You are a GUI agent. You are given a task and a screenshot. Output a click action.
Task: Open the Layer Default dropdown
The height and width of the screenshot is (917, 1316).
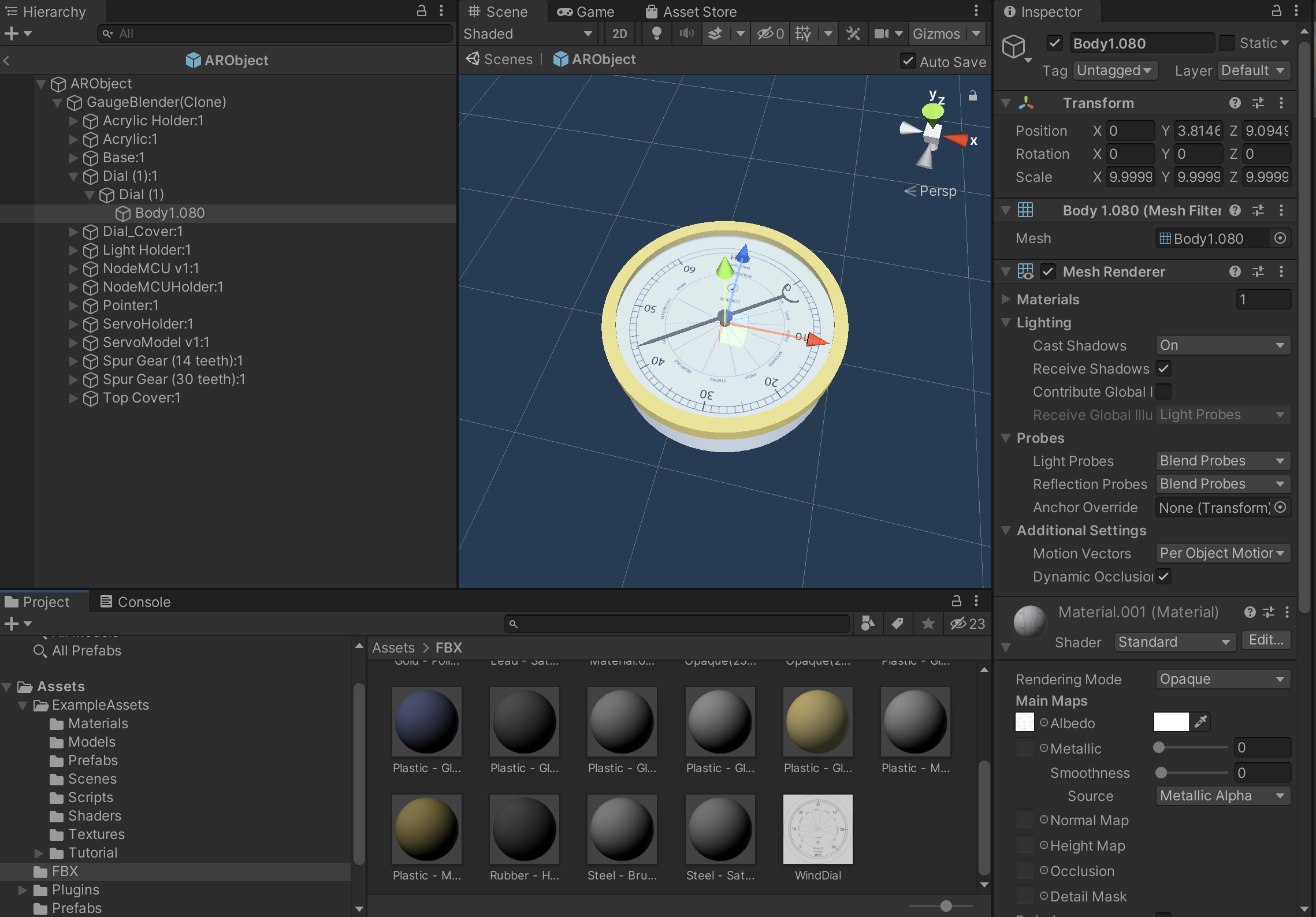[1254, 70]
